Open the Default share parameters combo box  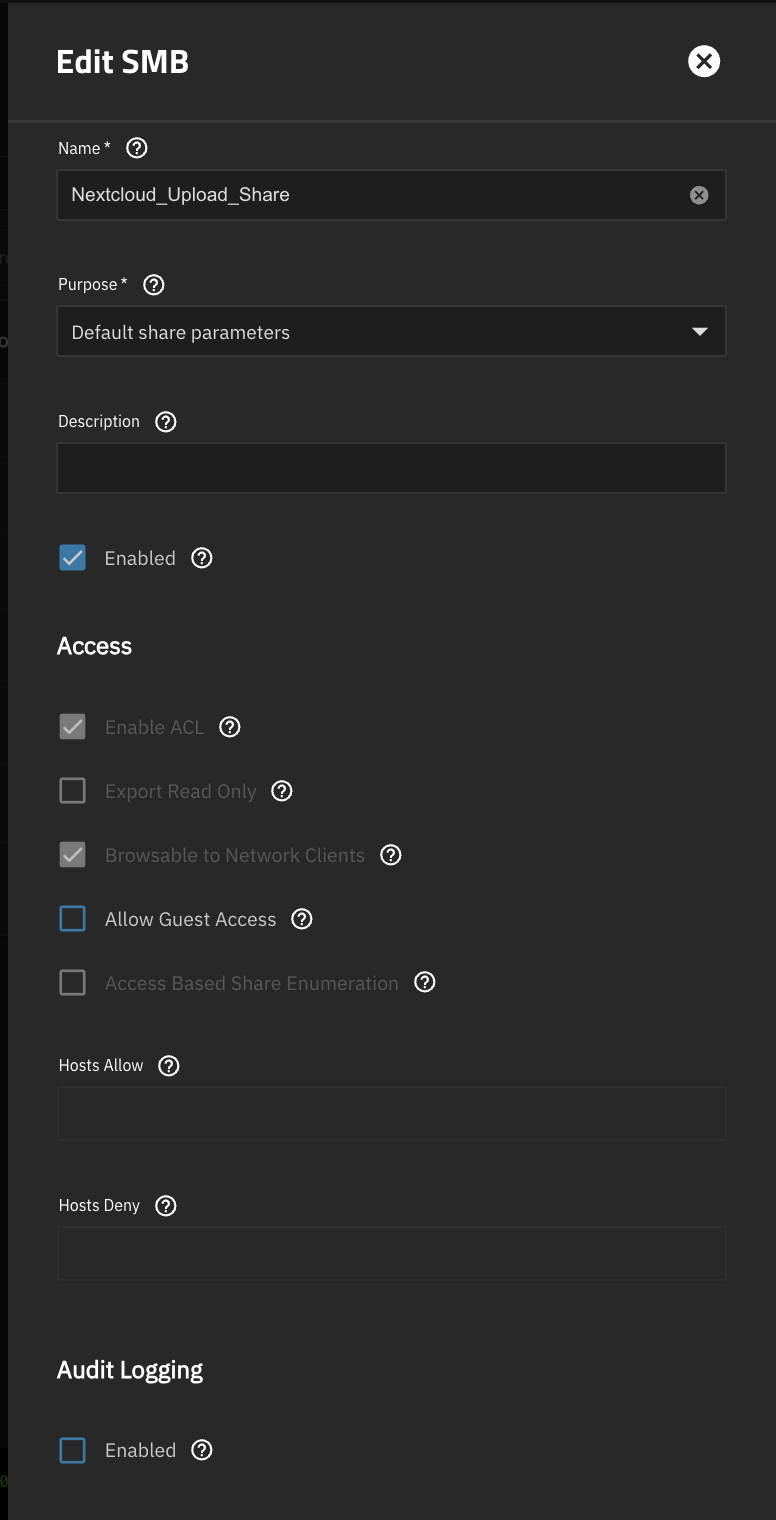pos(391,332)
